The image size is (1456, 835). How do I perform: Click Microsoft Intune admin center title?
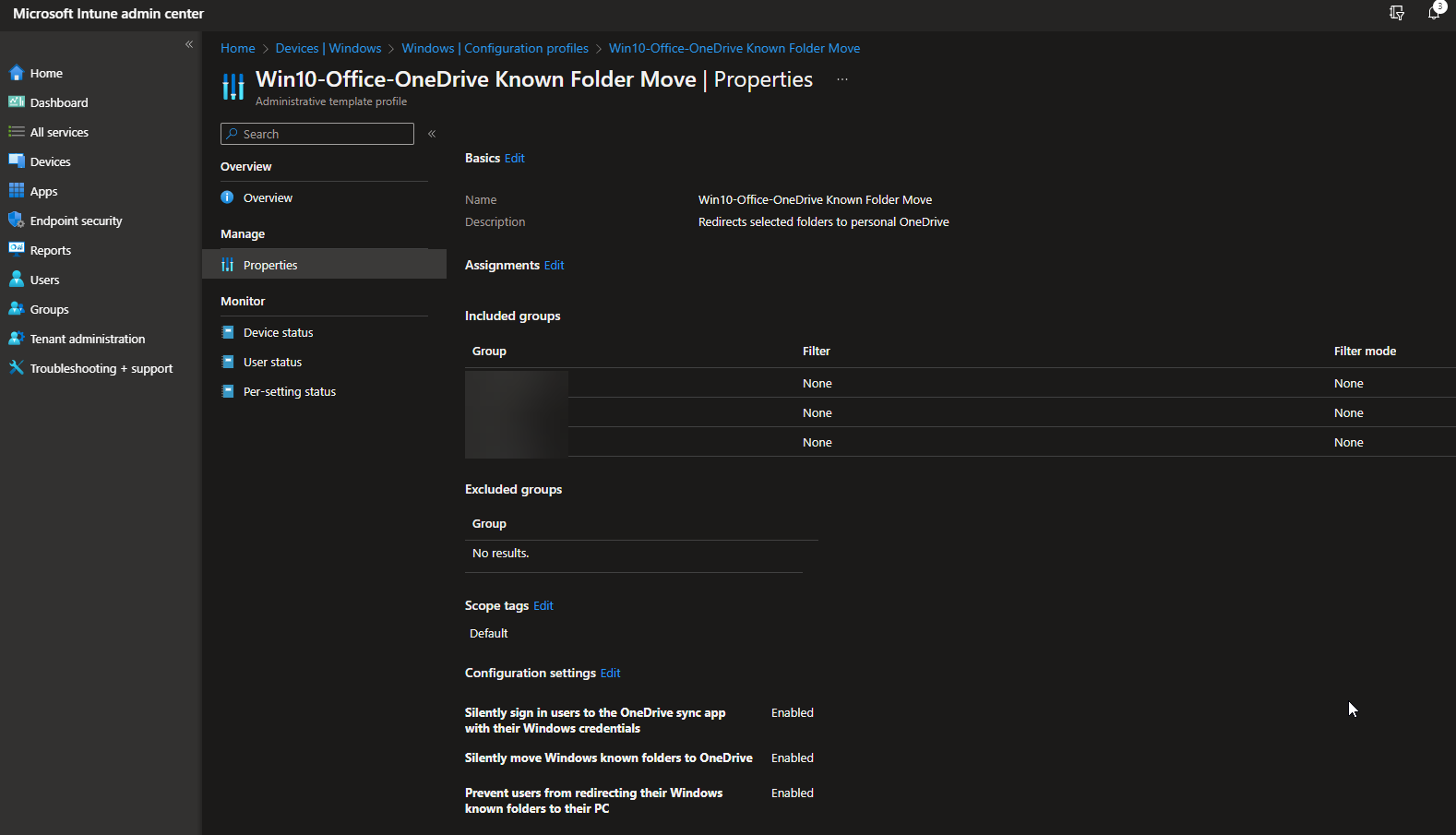pyautogui.click(x=108, y=13)
